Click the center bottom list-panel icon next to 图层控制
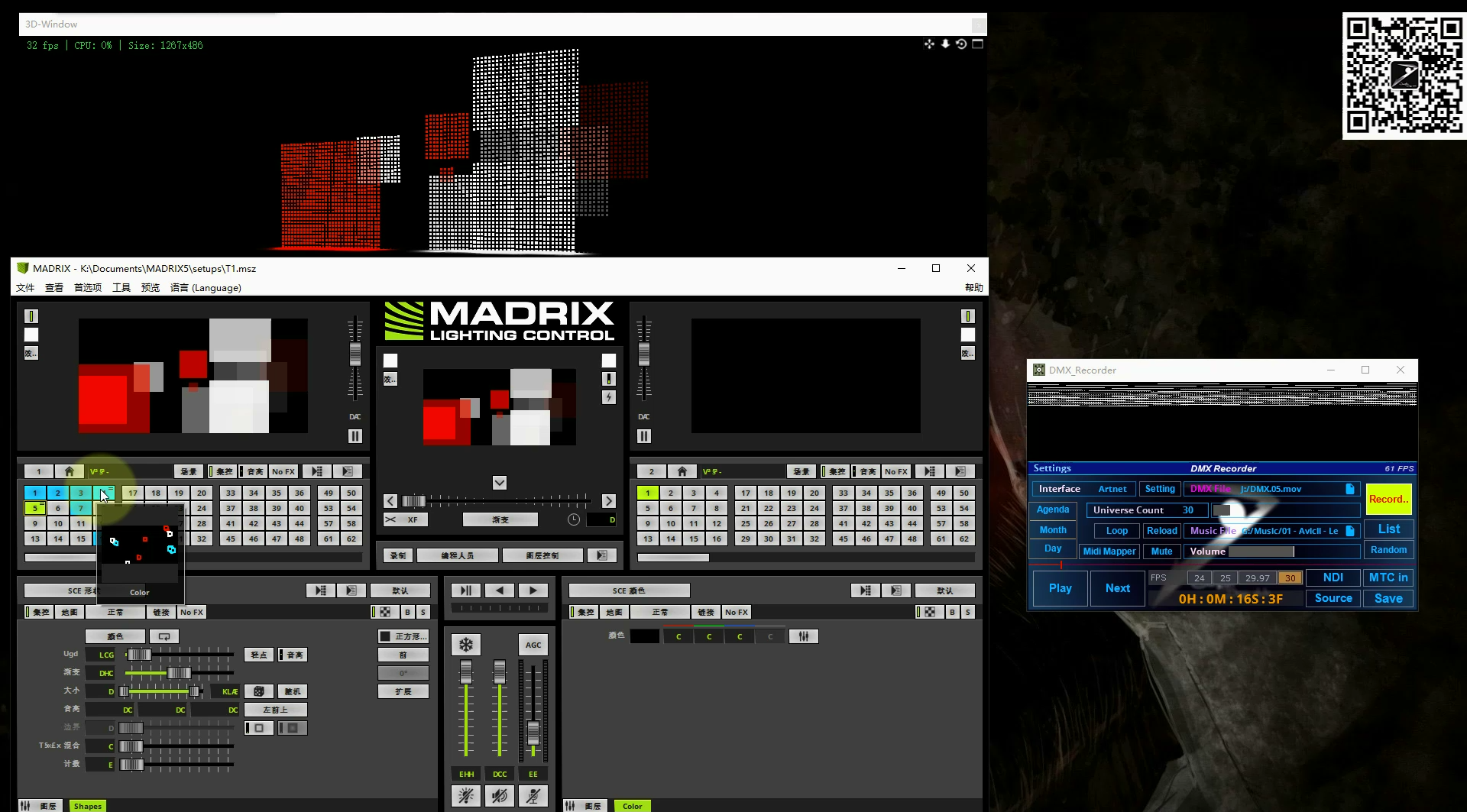The height and width of the screenshot is (812, 1467). point(602,555)
